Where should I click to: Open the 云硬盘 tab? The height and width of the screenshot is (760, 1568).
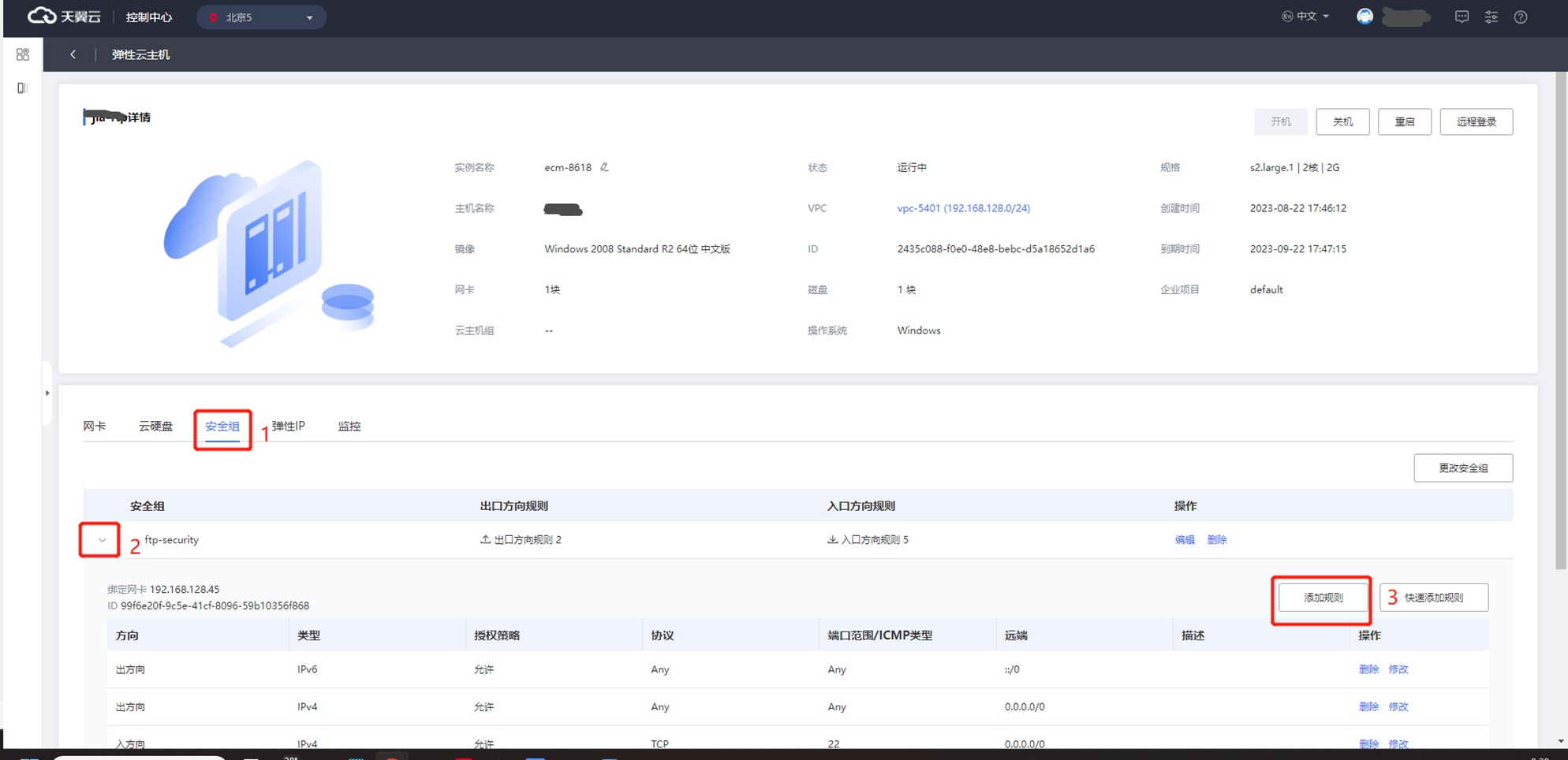[155, 427]
